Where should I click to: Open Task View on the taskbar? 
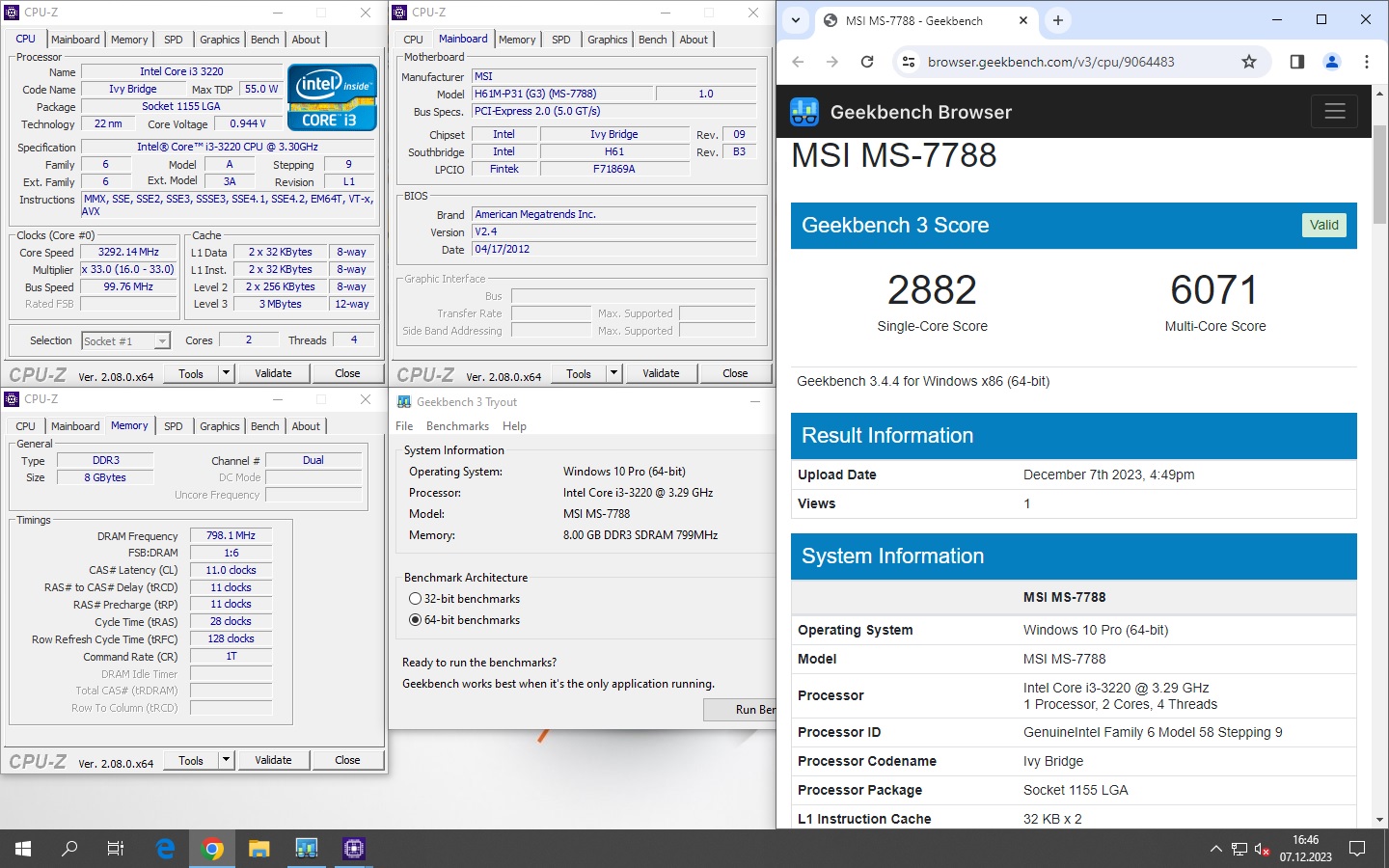(x=116, y=849)
